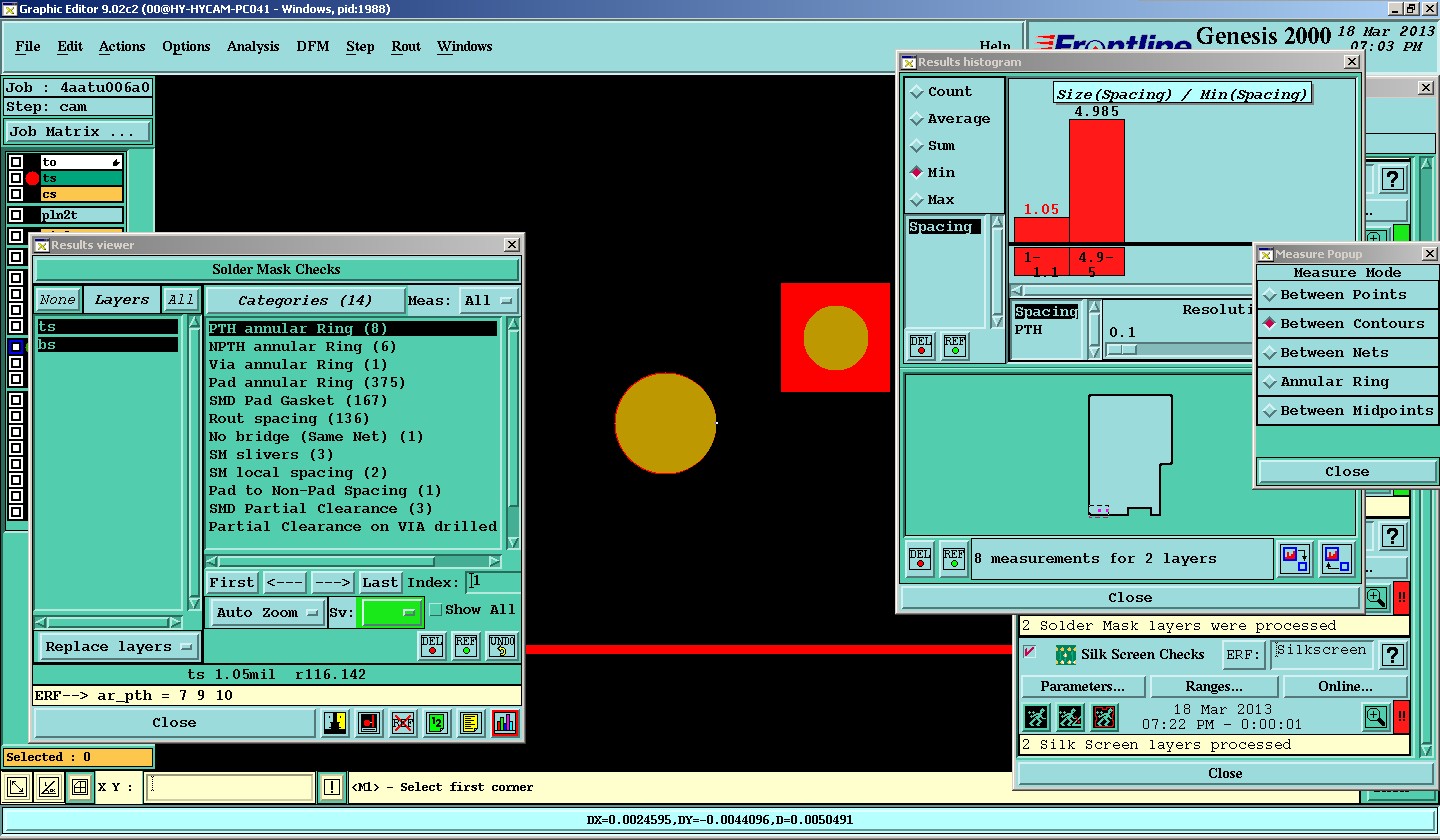Click the REF icon left of measurements text
The height and width of the screenshot is (840, 1440).
pos(954,559)
